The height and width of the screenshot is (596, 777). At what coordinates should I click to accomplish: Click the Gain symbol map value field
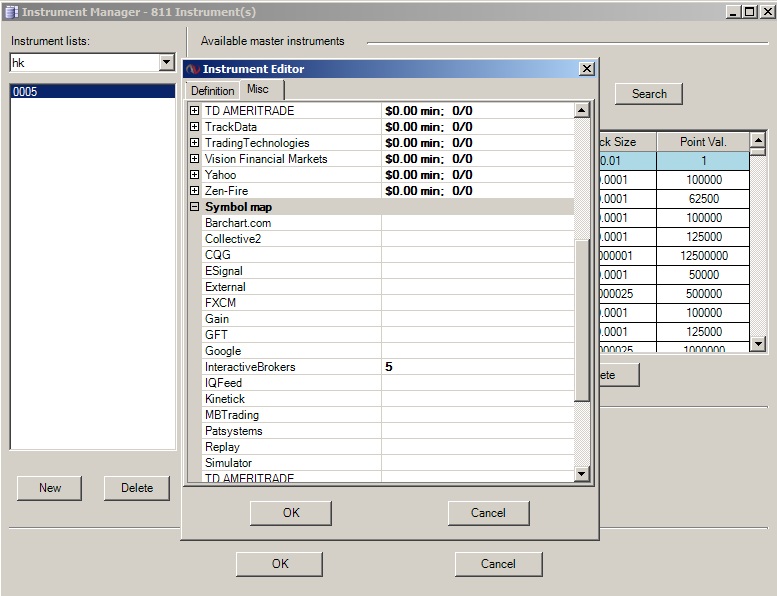(478, 319)
